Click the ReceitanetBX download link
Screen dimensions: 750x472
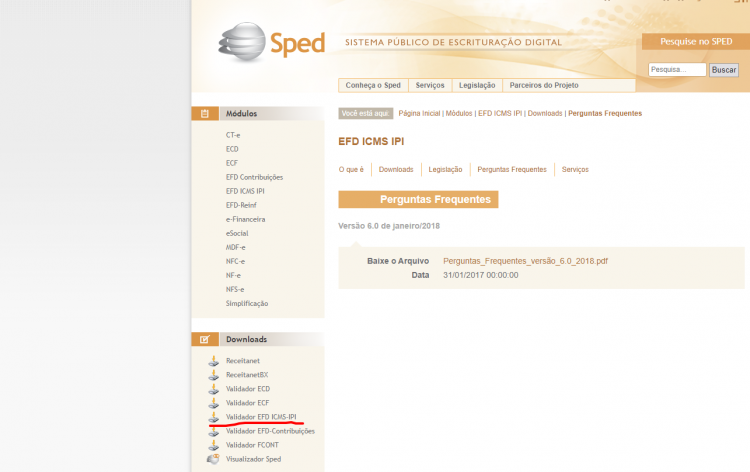[x=247, y=375]
